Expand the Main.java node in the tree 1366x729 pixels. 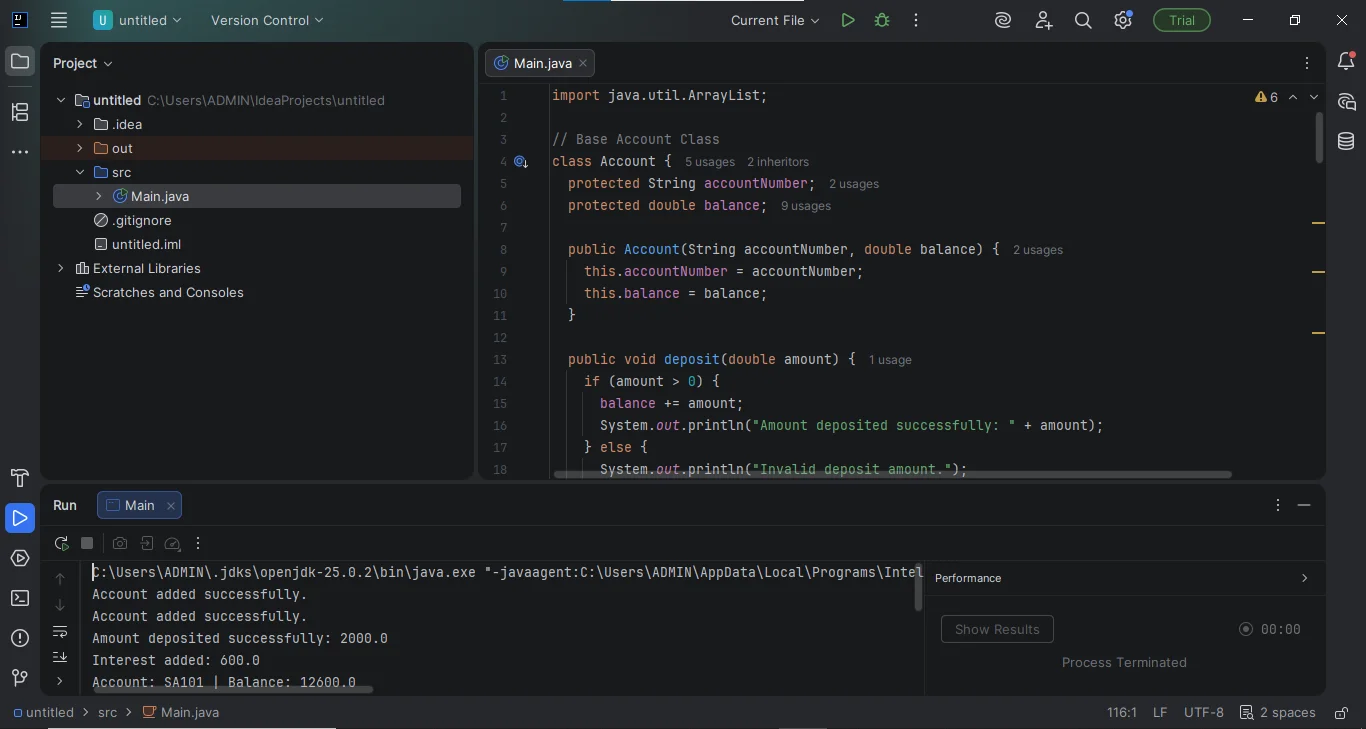[99, 196]
